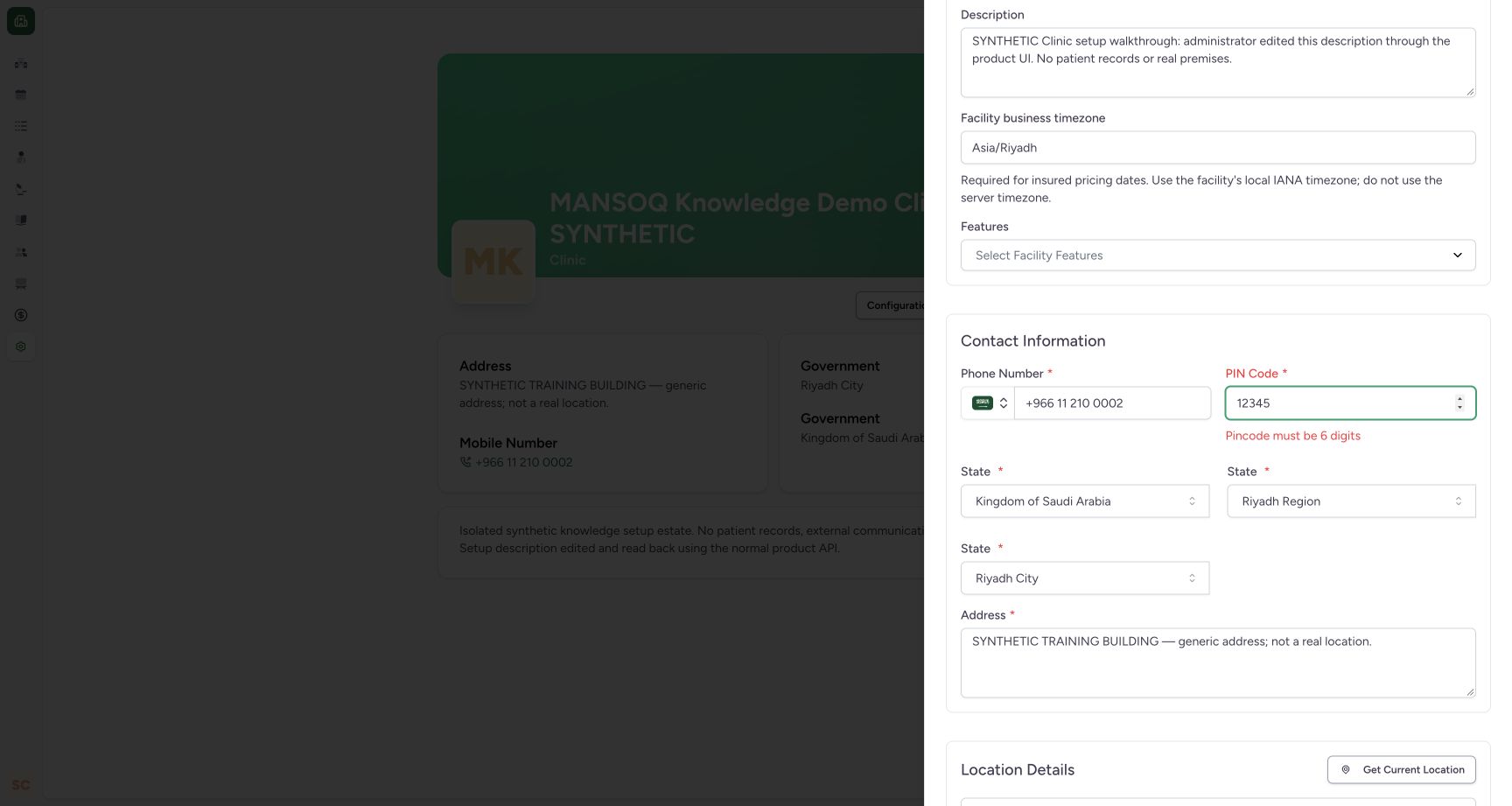Click the Contact Information heading

(1033, 341)
